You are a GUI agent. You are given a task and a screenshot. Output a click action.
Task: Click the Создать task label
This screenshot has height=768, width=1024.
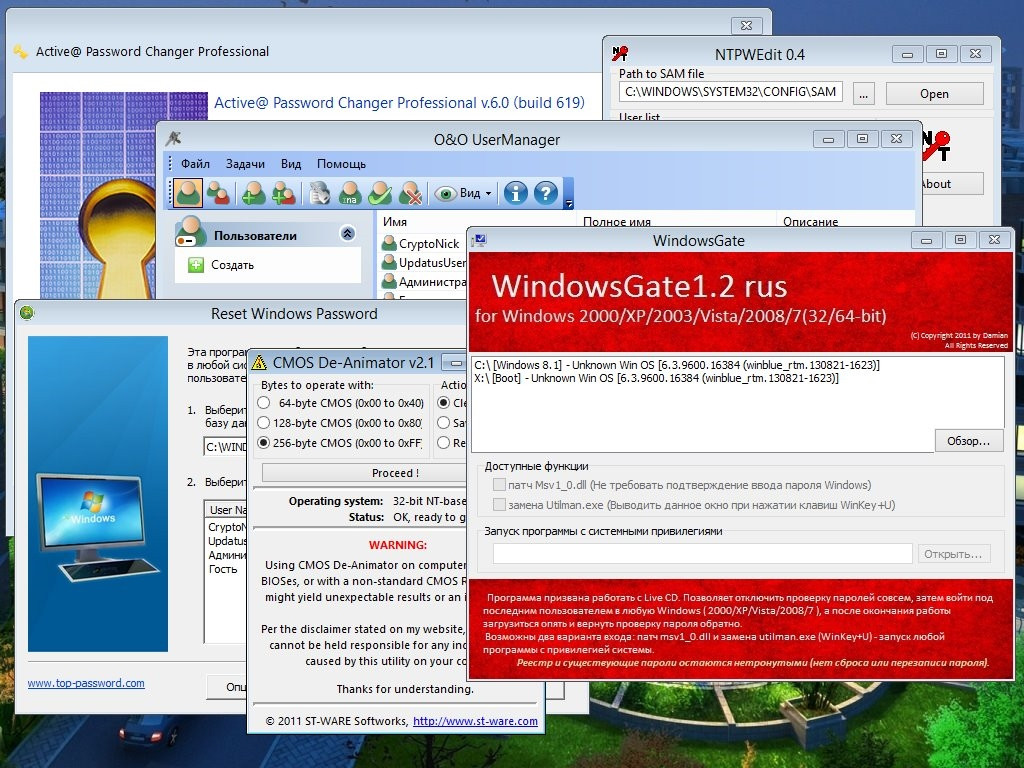(x=232, y=264)
